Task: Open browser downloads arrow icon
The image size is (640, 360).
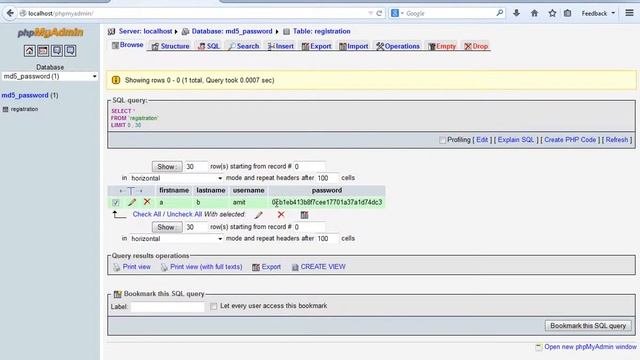Action: [x=516, y=13]
